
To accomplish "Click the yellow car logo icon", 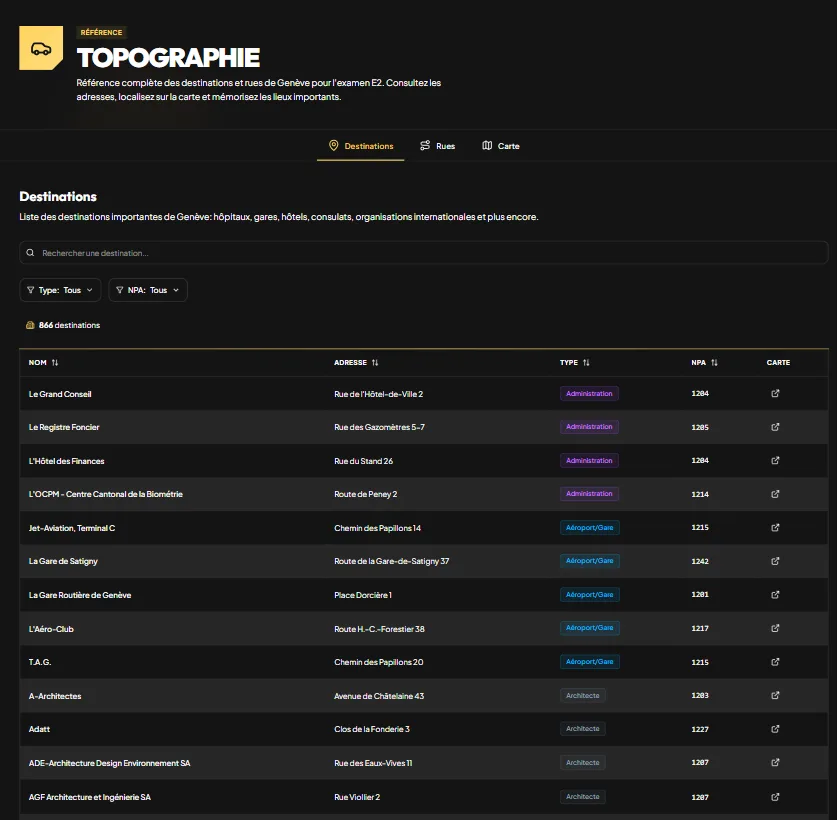I will pyautogui.click(x=41, y=48).
